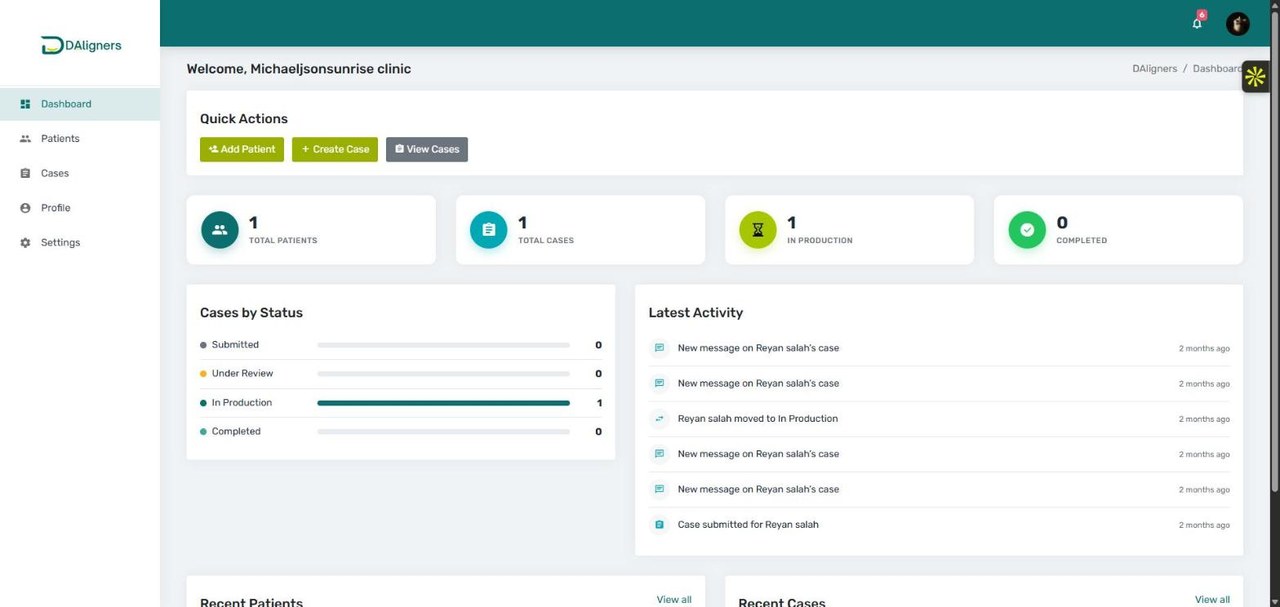Click the Under Review status progress bar
Image resolution: width=1280 pixels, height=607 pixels.
[443, 374]
